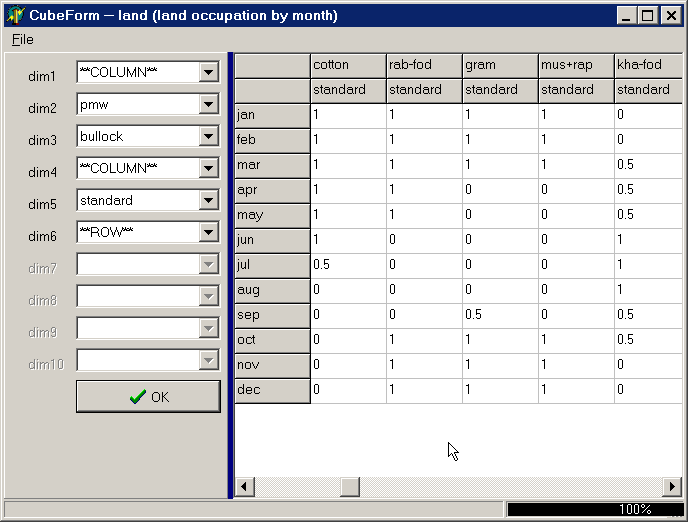
Task: Select the jul row header
Action: pos(272,265)
